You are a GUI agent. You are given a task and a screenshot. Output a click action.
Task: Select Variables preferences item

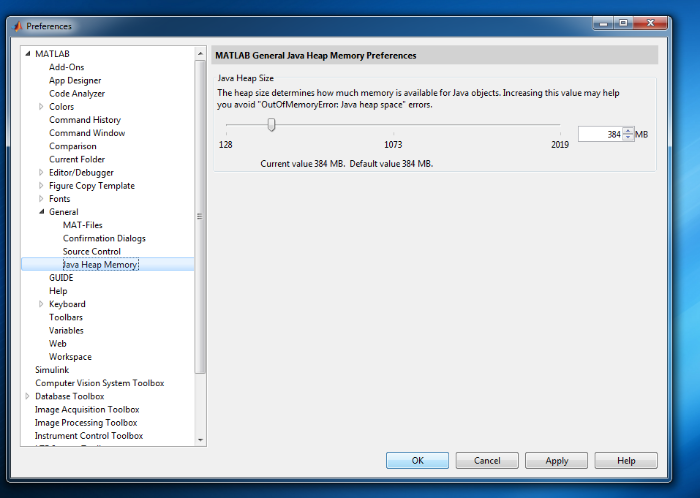pyautogui.click(x=66, y=330)
